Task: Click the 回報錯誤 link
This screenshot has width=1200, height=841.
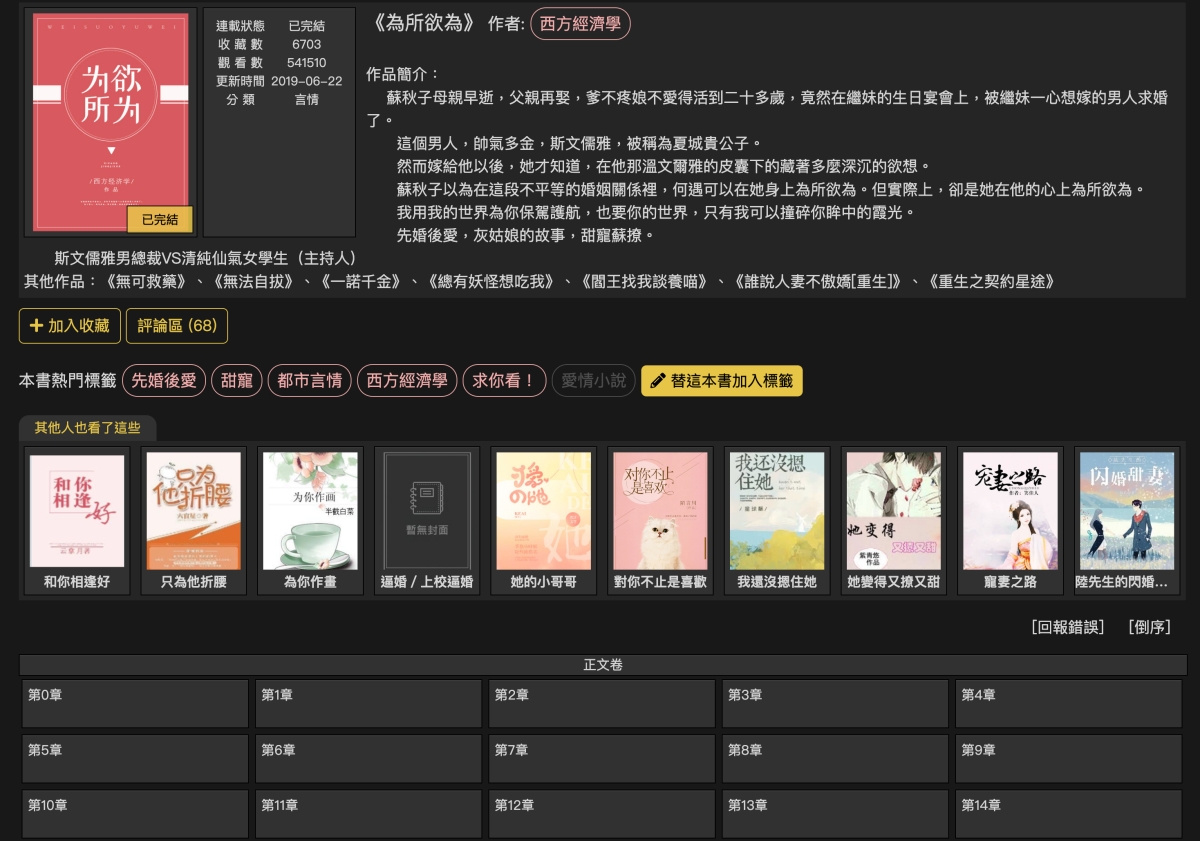Action: point(1068,627)
